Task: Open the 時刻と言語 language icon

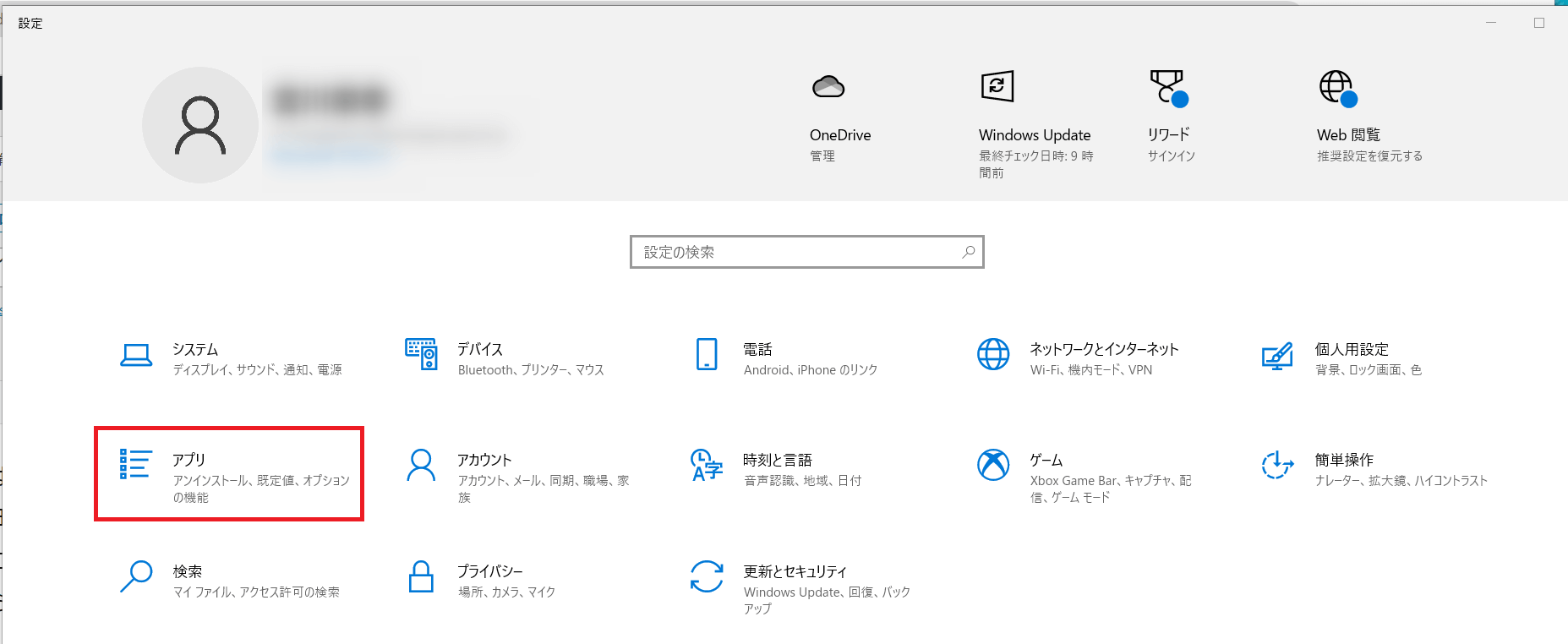Action: click(x=707, y=465)
